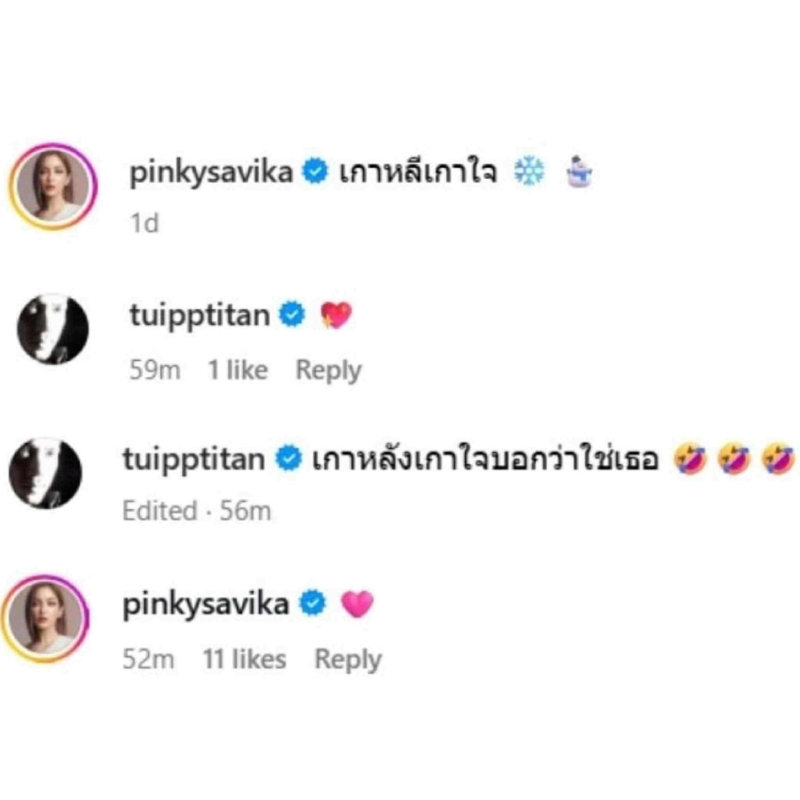The height and width of the screenshot is (800, 800).
Task: Click the 1d timestamp under first comment
Action: 144,223
